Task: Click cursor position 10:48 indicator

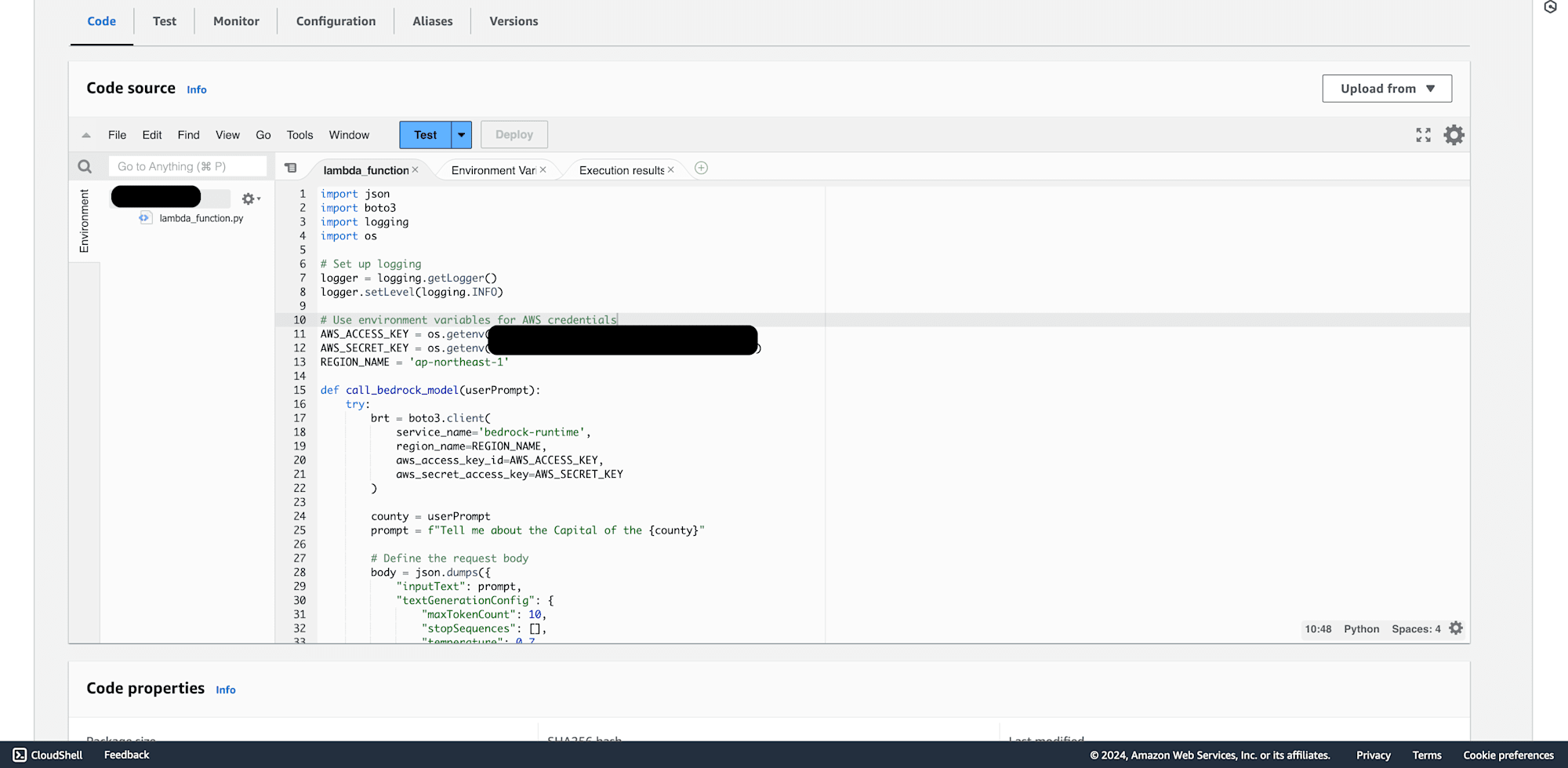Action: click(1318, 629)
